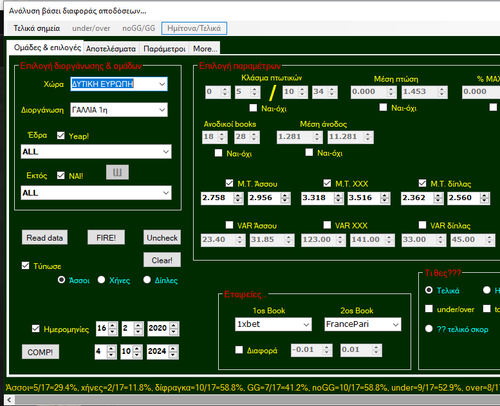
Task: Toggle the Διαφορά checkbox
Action: (x=239, y=350)
